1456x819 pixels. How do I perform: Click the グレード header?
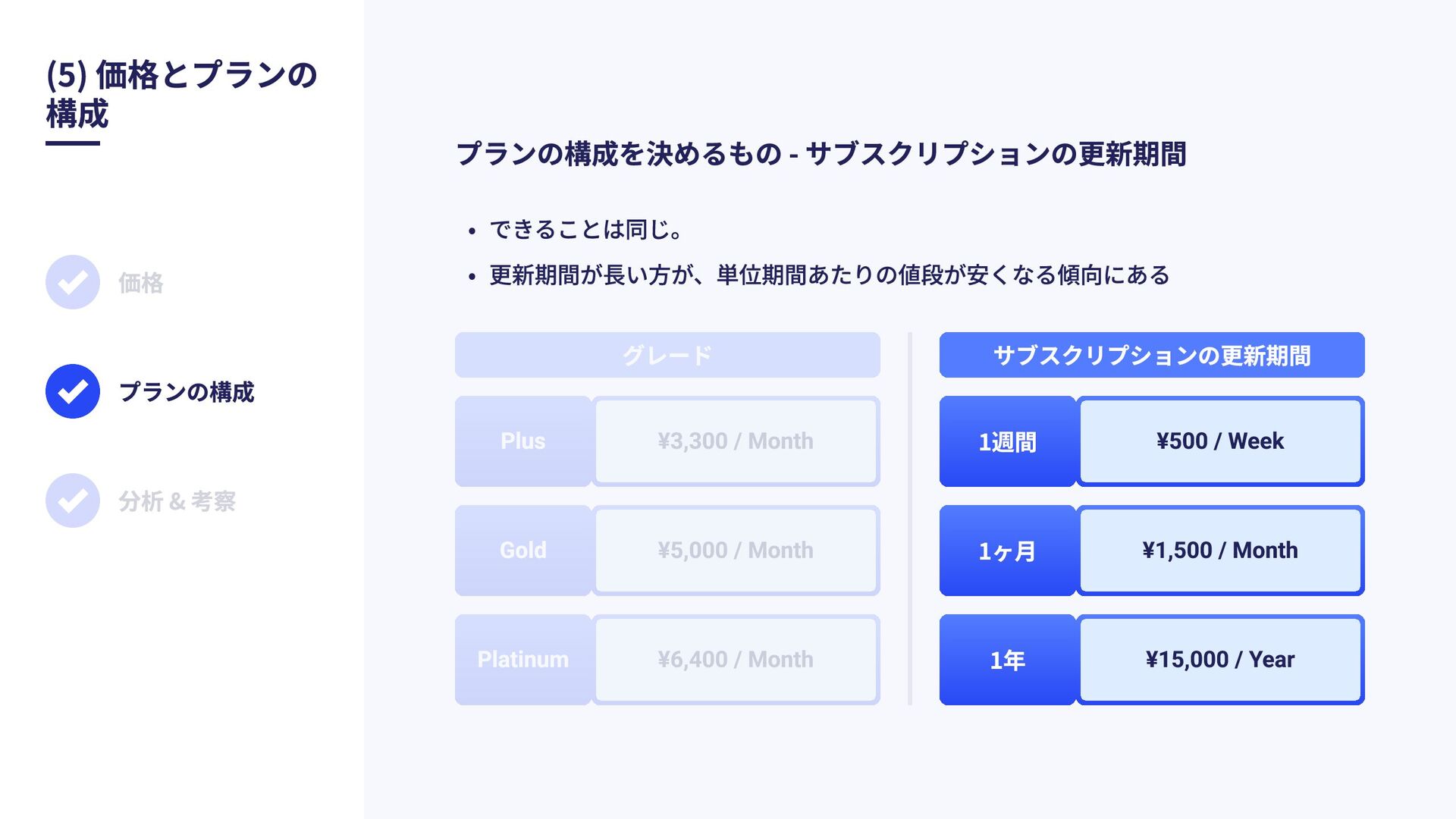pyautogui.click(x=667, y=355)
